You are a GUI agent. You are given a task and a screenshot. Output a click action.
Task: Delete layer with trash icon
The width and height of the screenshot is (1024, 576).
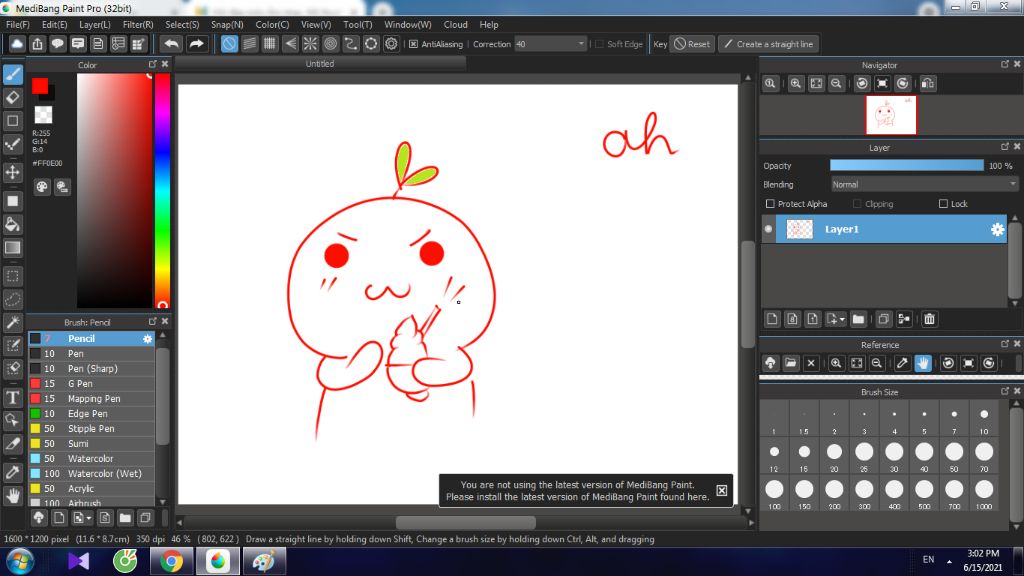click(x=929, y=319)
